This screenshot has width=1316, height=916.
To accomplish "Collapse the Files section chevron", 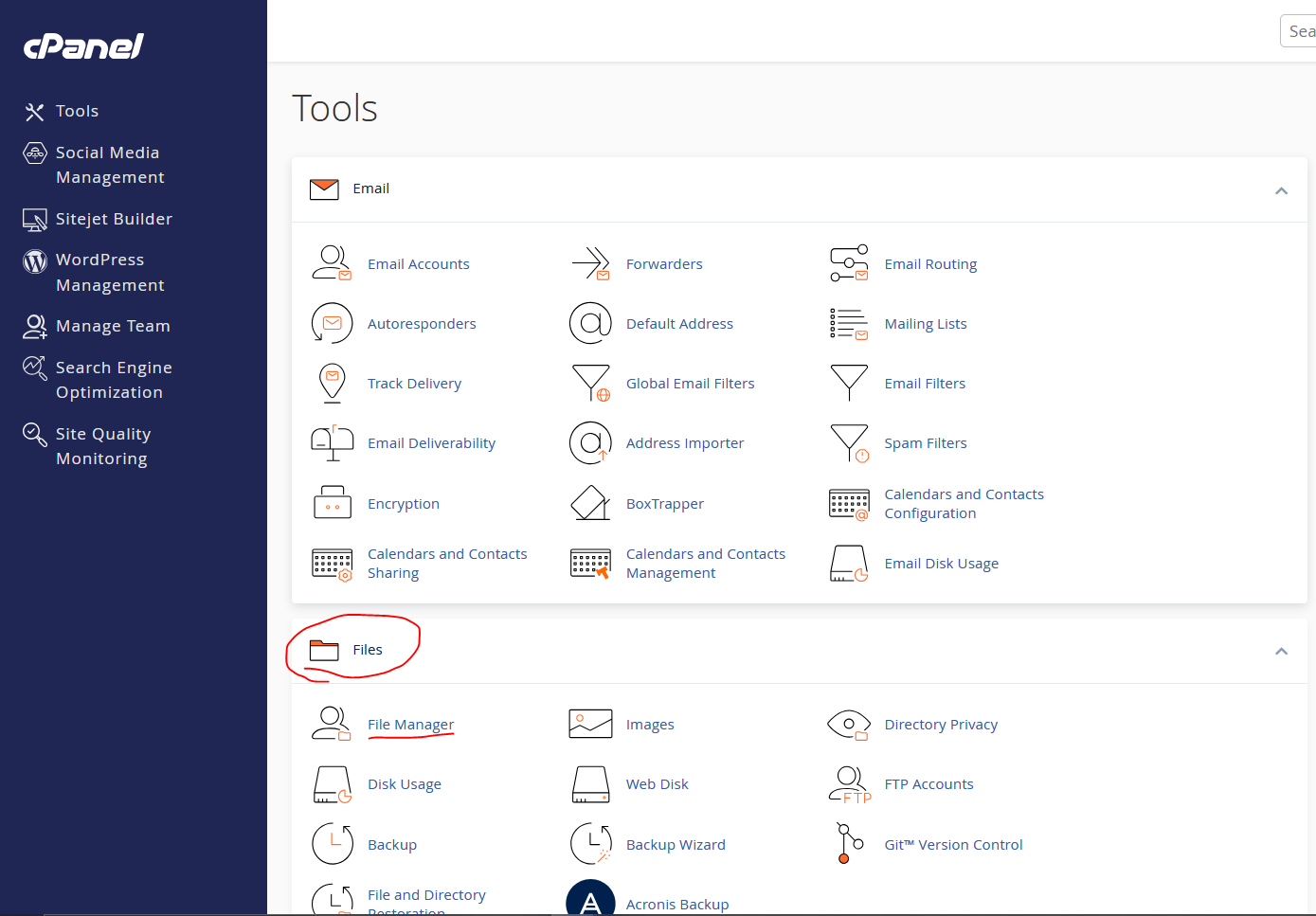I will (x=1281, y=651).
